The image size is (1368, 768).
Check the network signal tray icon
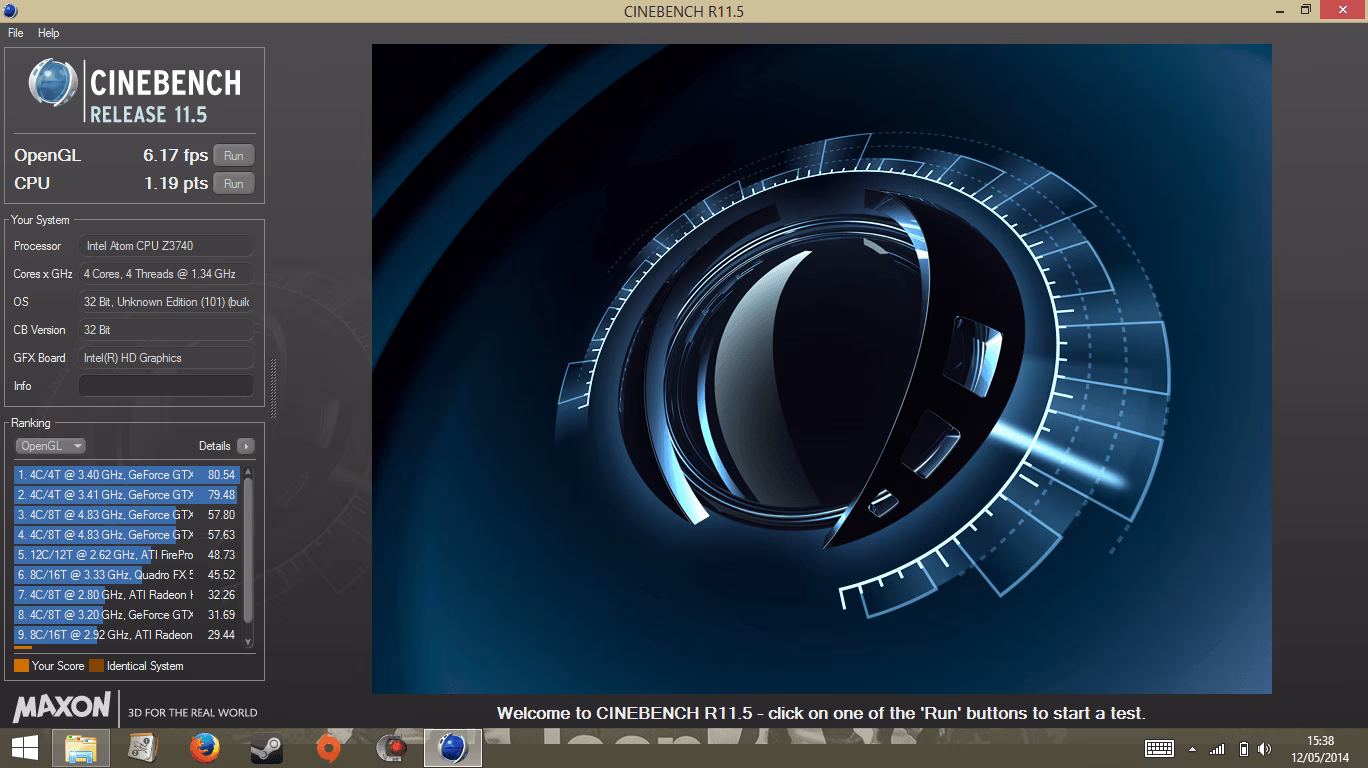(1217, 749)
